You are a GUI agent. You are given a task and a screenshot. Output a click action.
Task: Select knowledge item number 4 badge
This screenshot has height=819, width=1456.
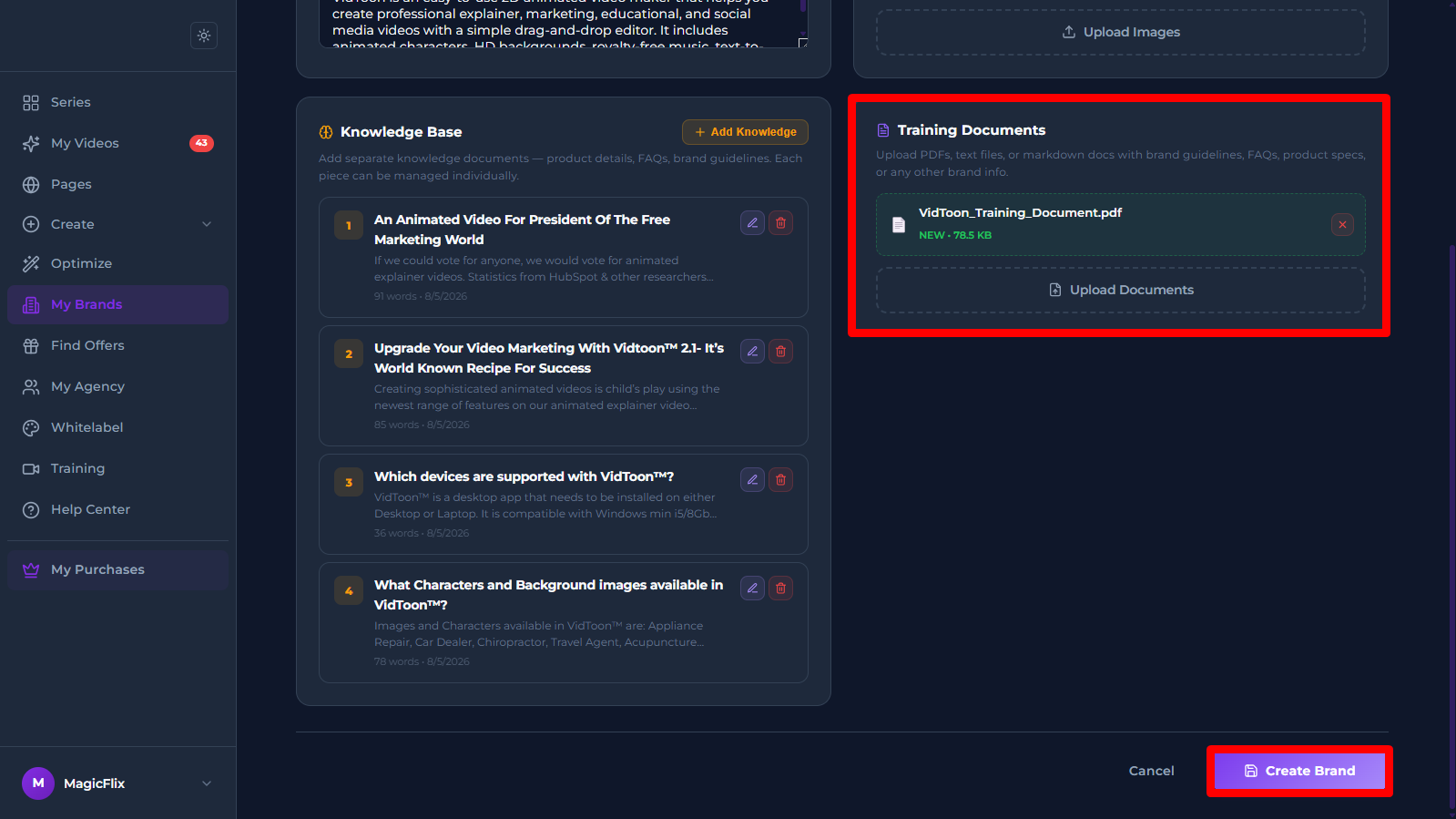pyautogui.click(x=349, y=591)
